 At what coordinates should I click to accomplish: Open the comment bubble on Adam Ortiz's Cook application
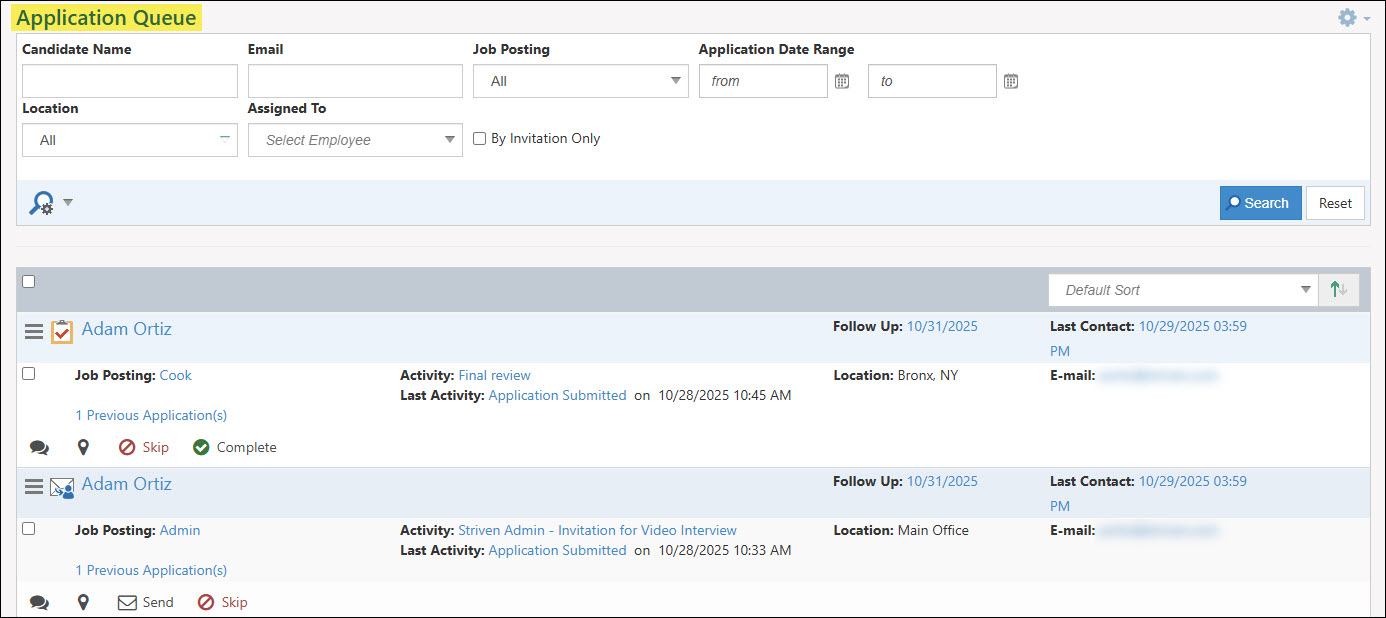click(x=39, y=447)
